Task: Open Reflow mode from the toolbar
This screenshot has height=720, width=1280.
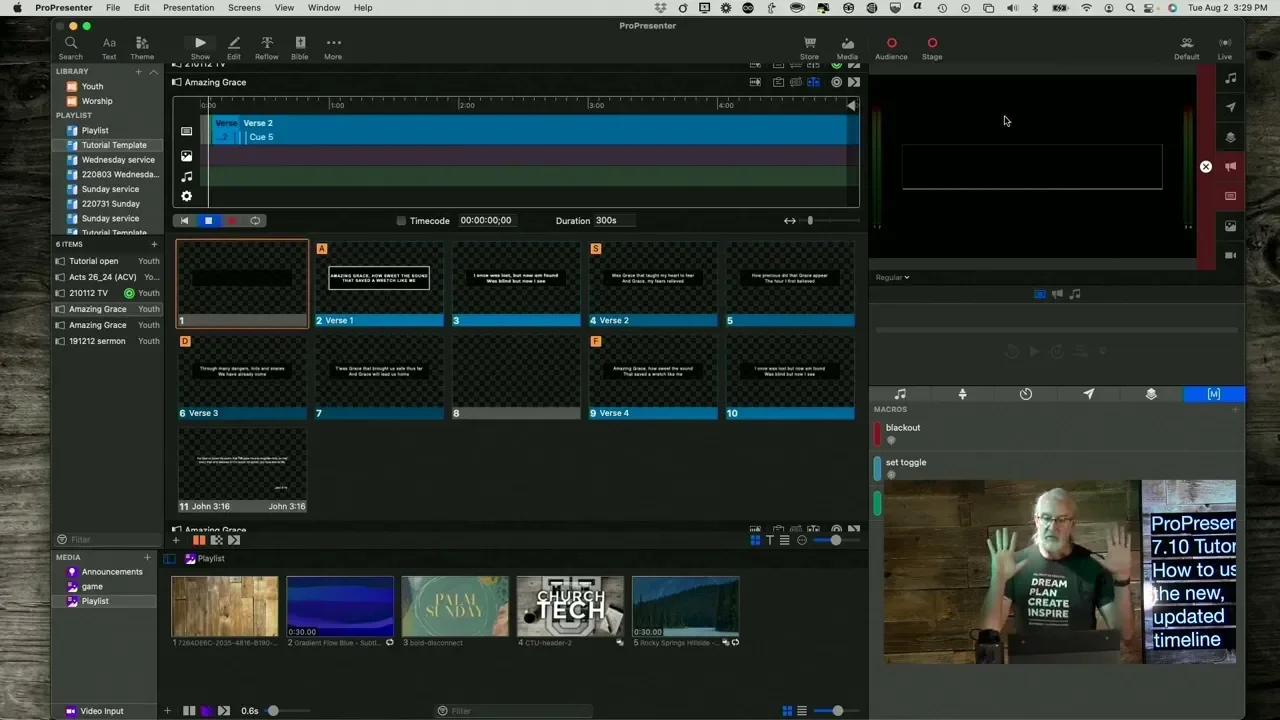Action: pyautogui.click(x=266, y=45)
